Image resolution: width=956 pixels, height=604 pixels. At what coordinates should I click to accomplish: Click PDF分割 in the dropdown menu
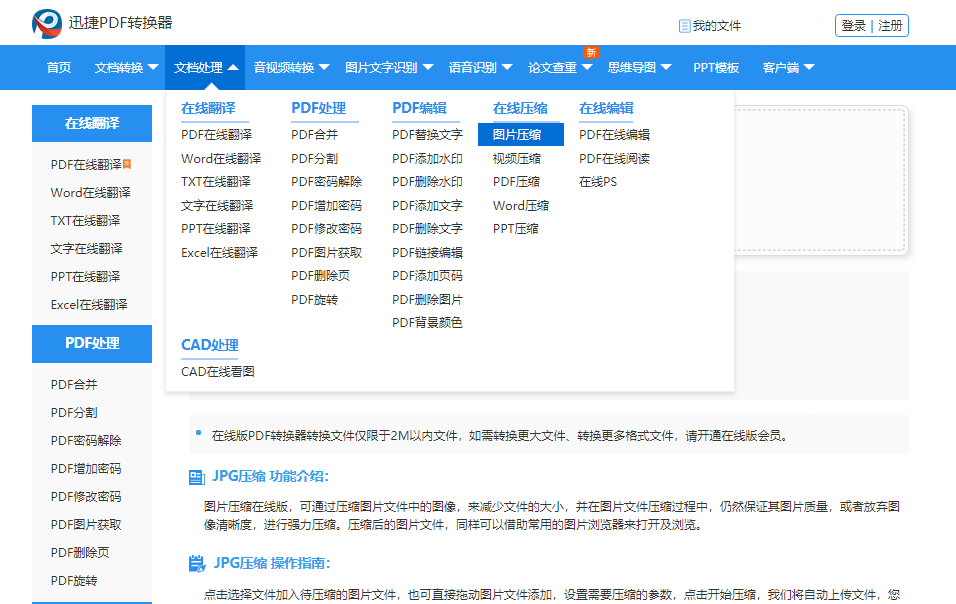314,158
